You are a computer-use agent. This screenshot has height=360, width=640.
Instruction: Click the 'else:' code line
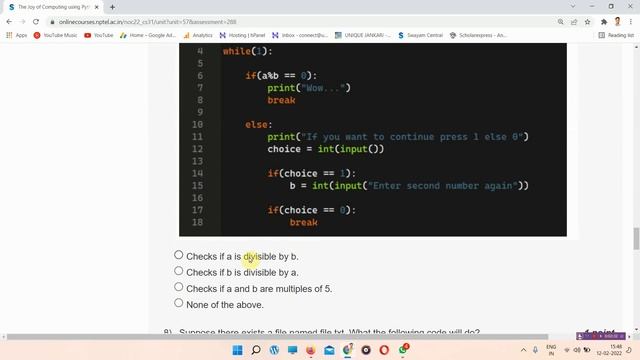click(259, 124)
